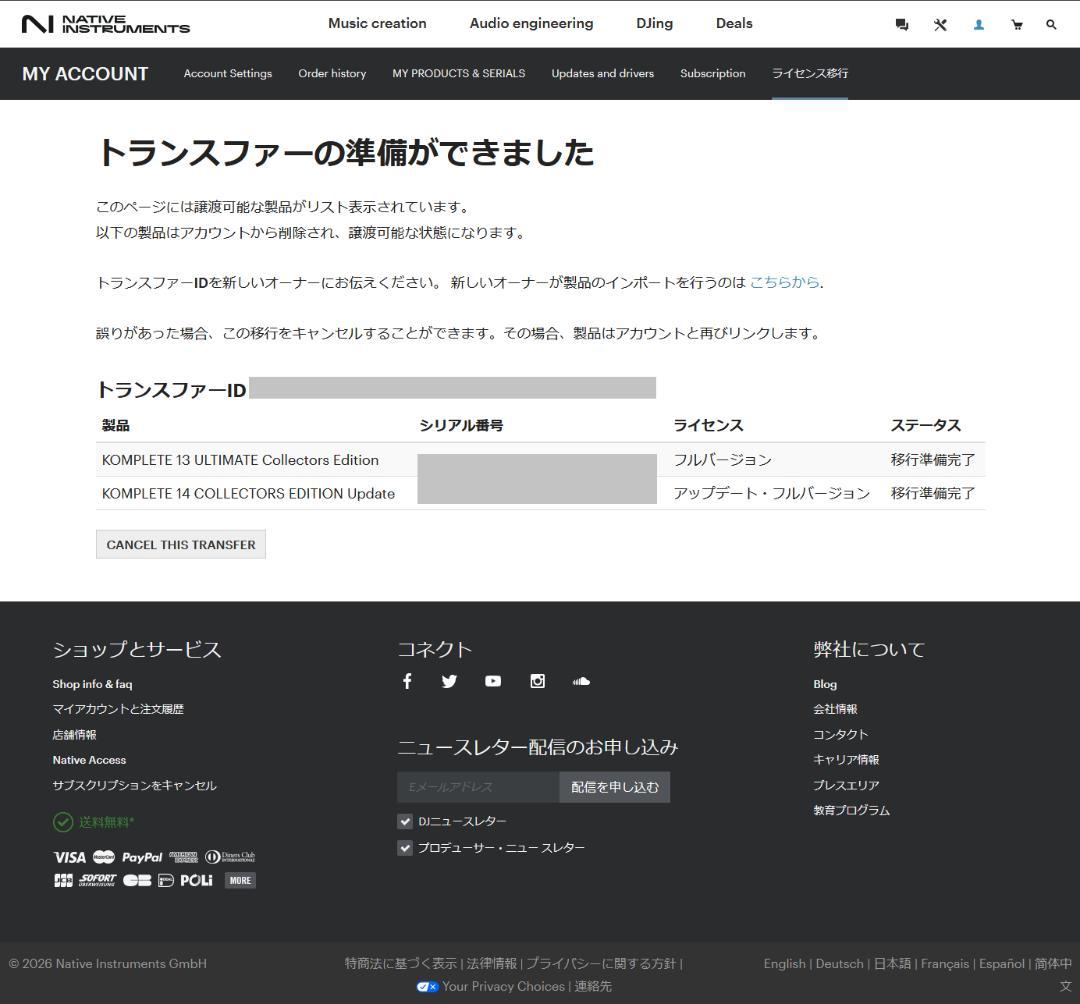The height and width of the screenshot is (1004, 1080).
Task: Click the 配信を申し込む newsletter button
Action: 613,787
